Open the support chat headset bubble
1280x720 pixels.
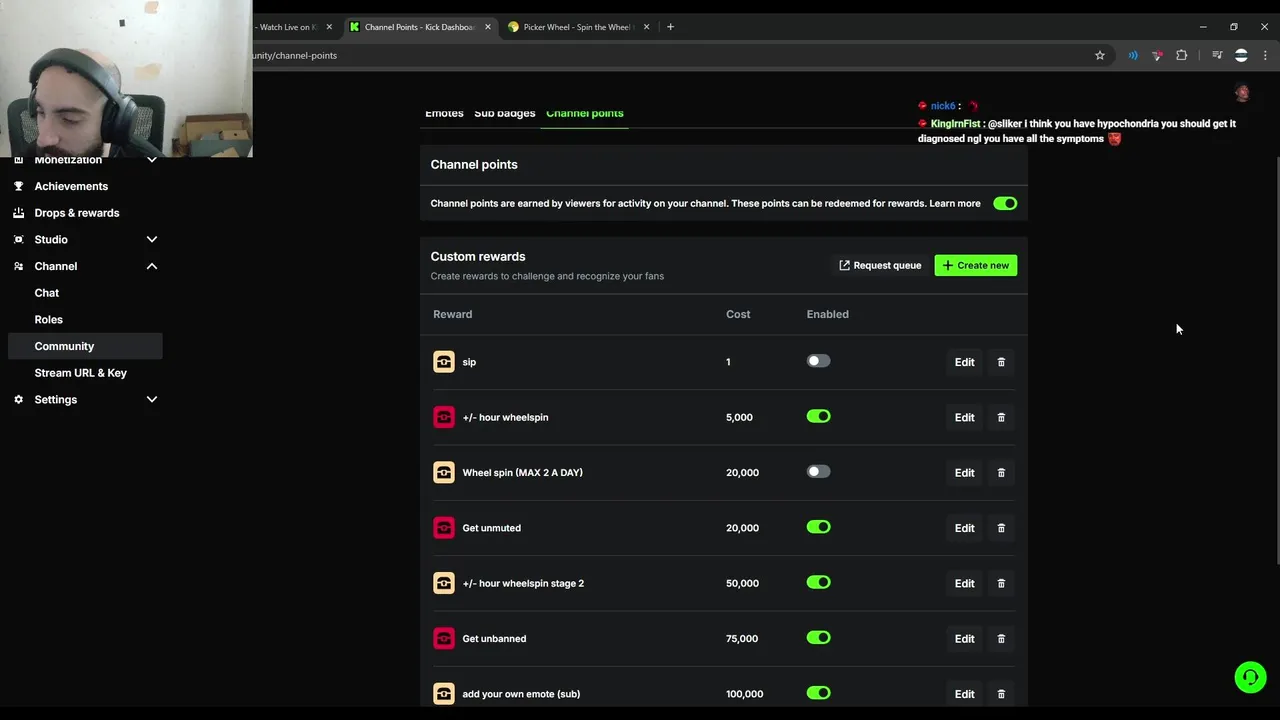1250,677
